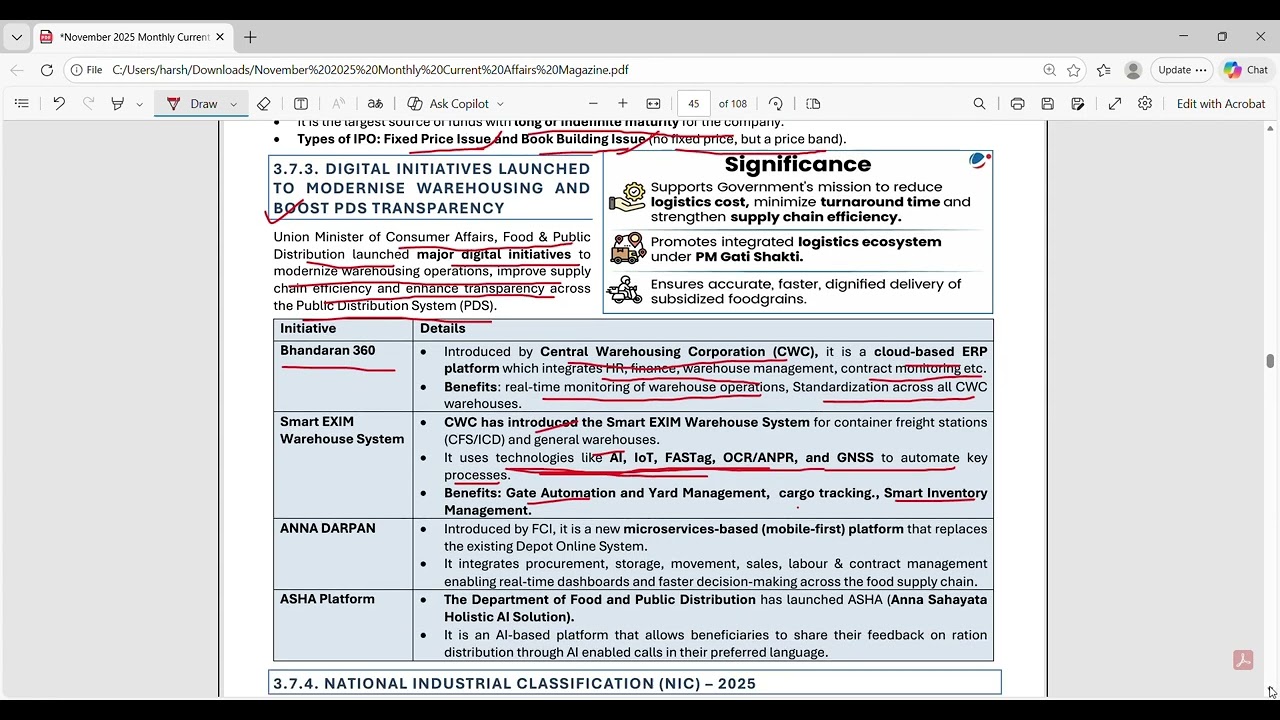
Task: Search within the PDF
Action: (x=980, y=104)
